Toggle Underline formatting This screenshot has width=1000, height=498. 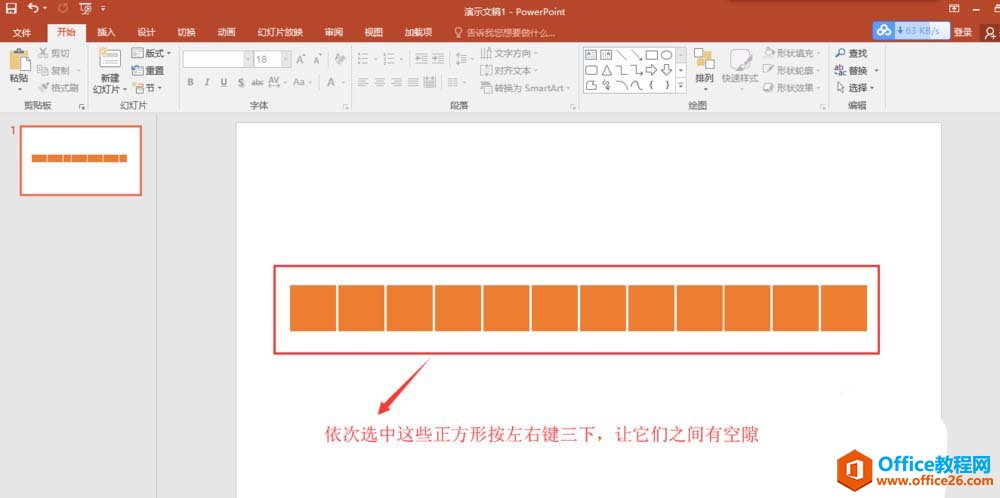[224, 82]
